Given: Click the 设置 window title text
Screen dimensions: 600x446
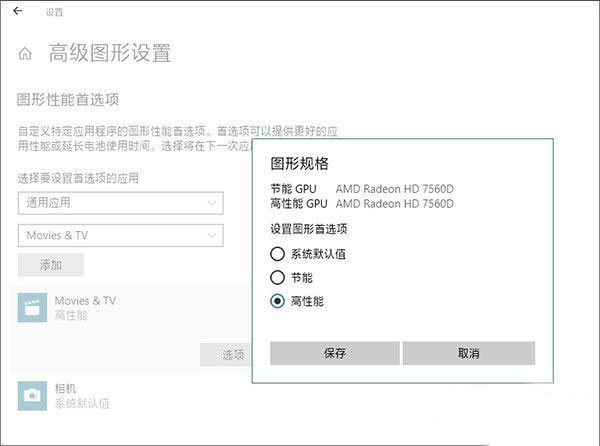Looking at the screenshot, I should (x=54, y=12).
